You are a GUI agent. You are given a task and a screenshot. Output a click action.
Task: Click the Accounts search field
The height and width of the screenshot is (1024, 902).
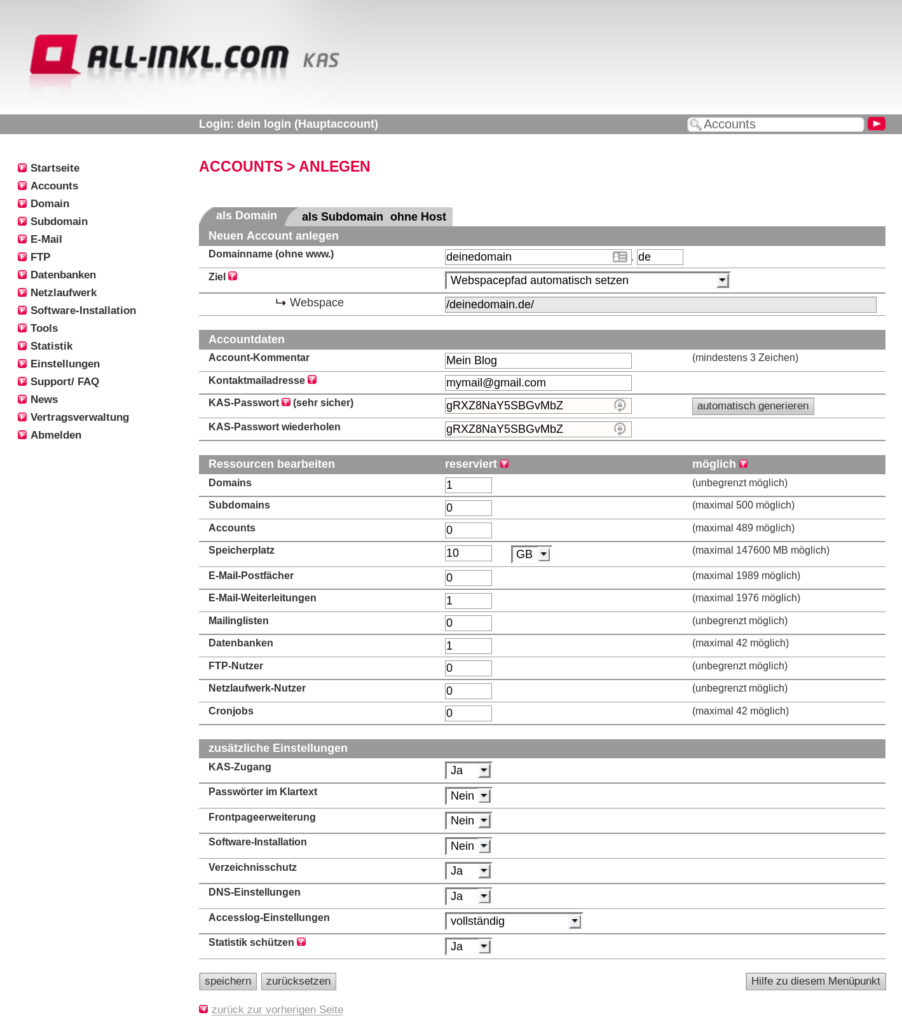775,124
